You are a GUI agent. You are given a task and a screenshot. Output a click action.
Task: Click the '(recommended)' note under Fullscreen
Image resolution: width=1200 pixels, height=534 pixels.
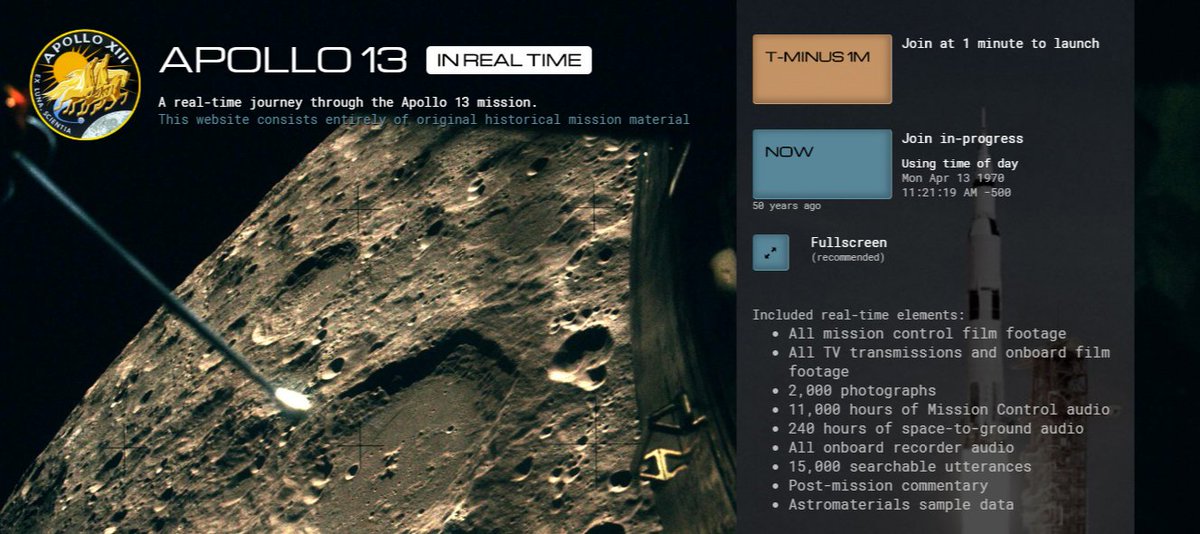click(x=848, y=258)
